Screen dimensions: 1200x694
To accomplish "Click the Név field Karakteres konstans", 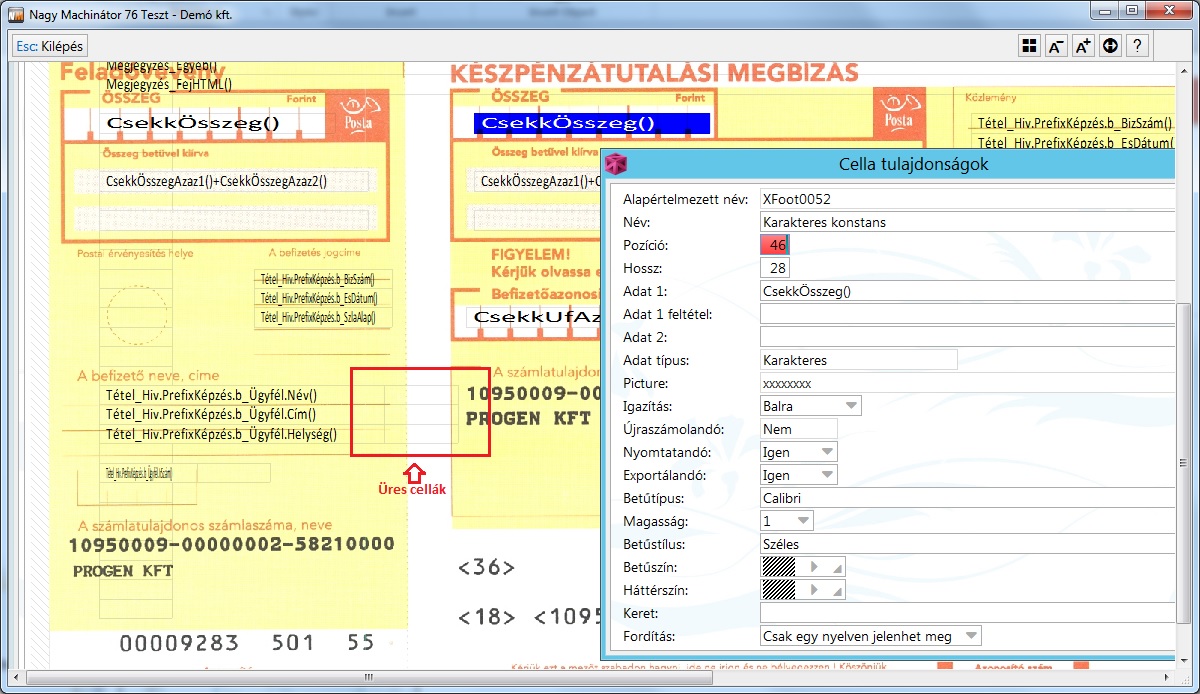I will 968,222.
